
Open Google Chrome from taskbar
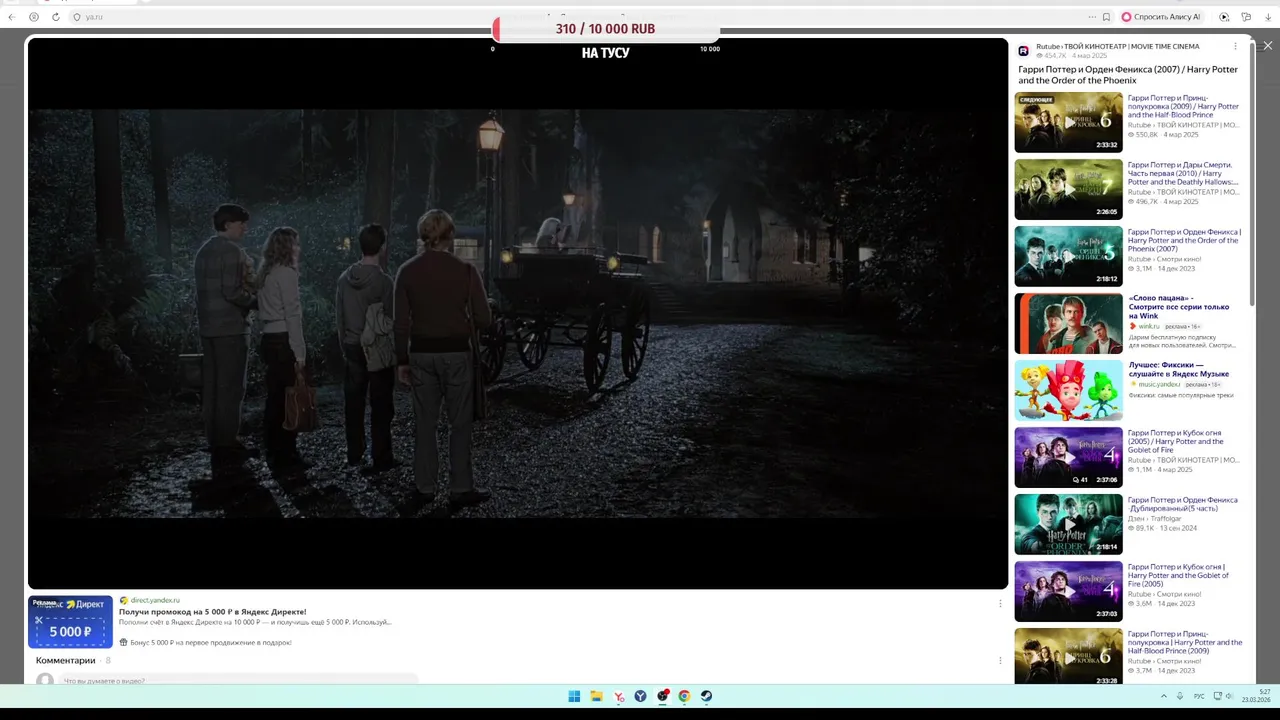pos(684,696)
